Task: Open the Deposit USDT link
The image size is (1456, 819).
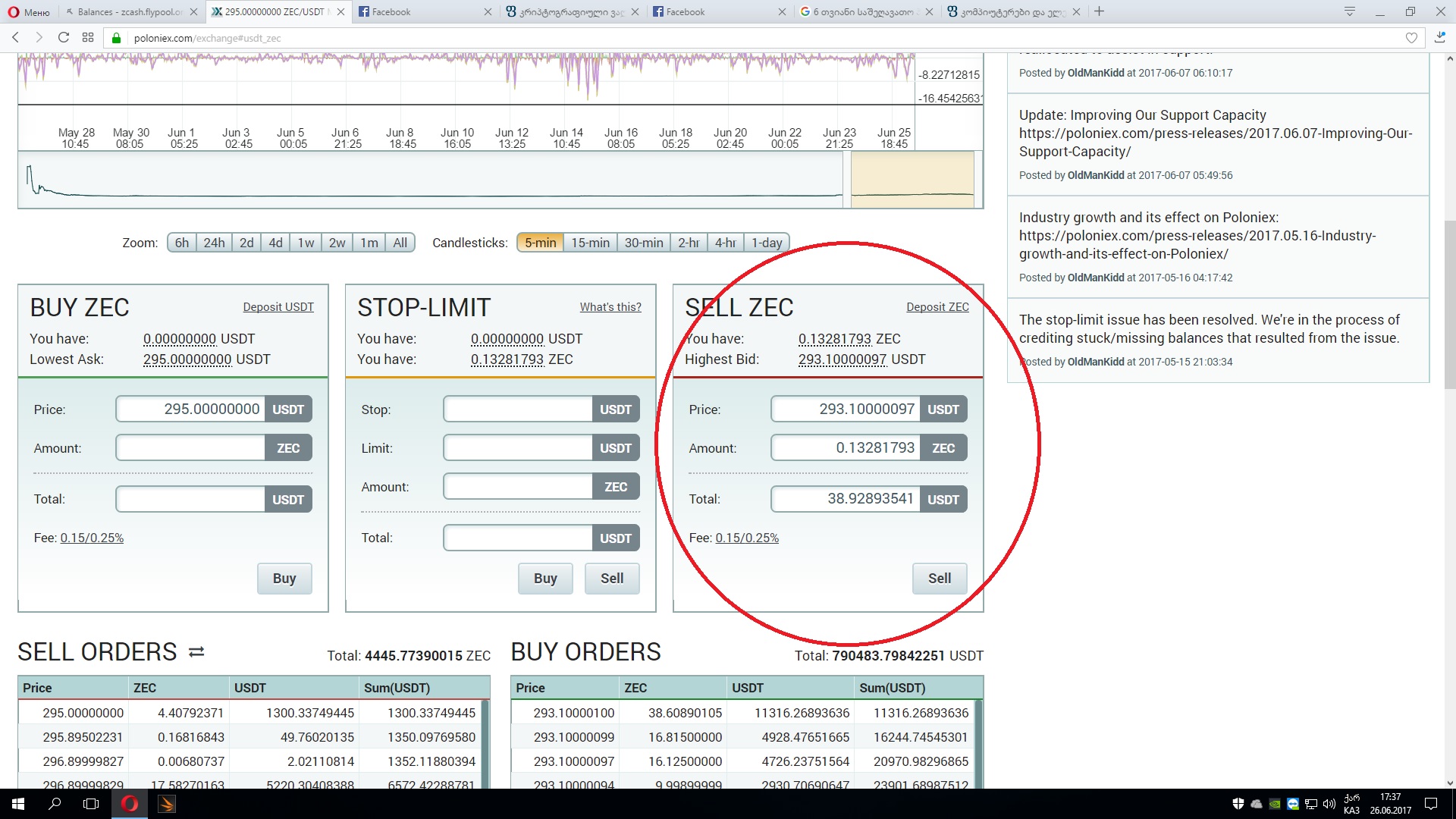Action: pyautogui.click(x=278, y=307)
